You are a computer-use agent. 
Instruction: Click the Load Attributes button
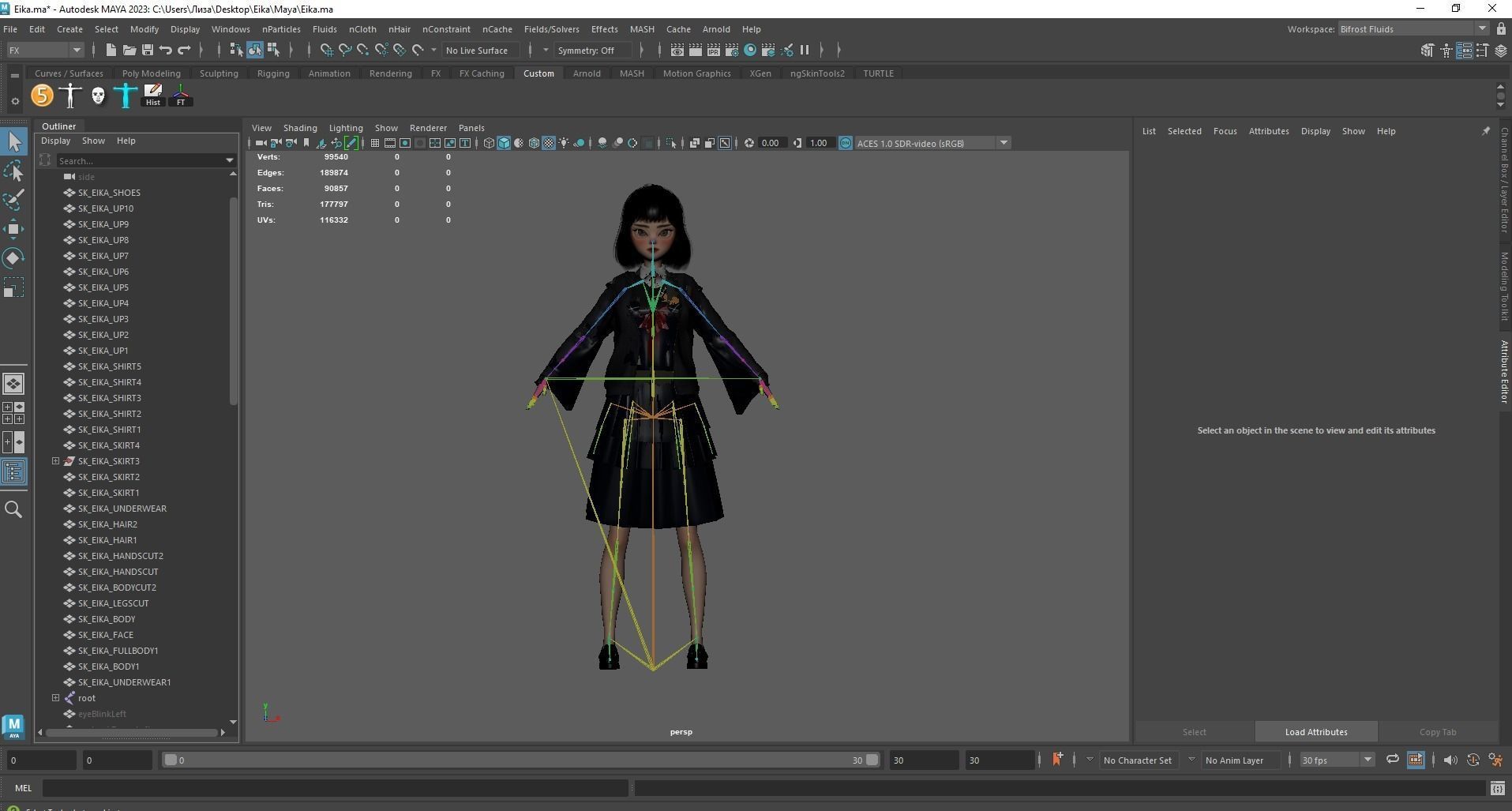point(1316,731)
